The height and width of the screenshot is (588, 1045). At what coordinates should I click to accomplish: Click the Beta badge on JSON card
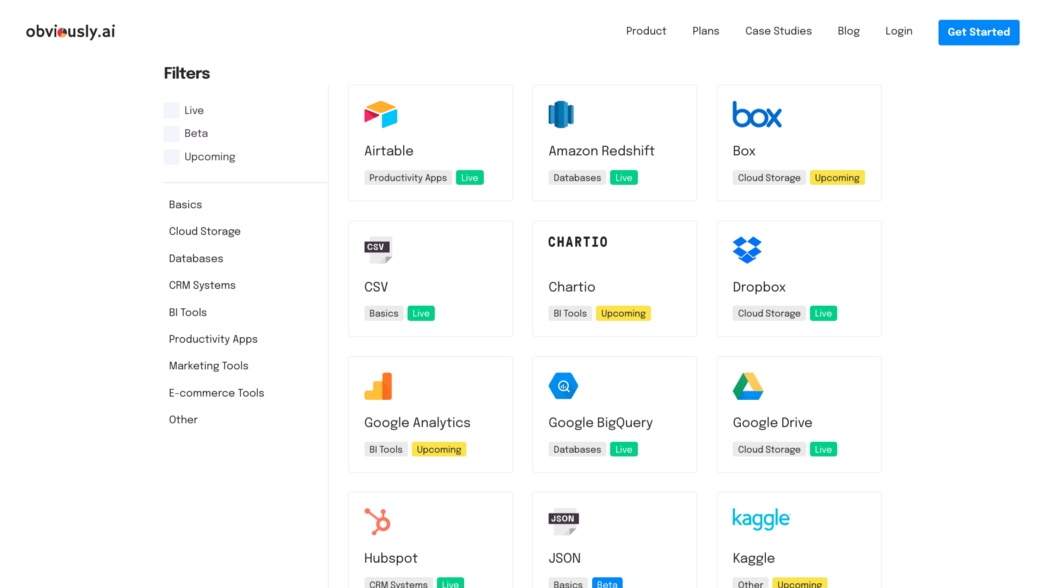607,583
